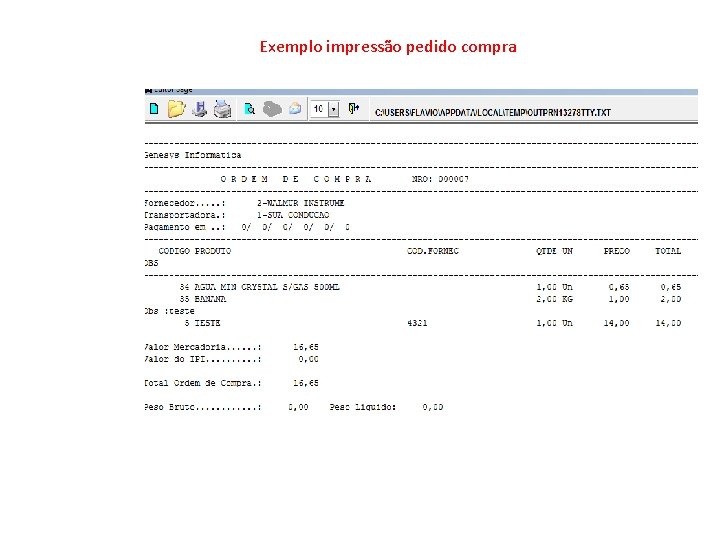The width and height of the screenshot is (720, 540).
Task: Select the 'BANANA' product row
Action: click(430, 299)
